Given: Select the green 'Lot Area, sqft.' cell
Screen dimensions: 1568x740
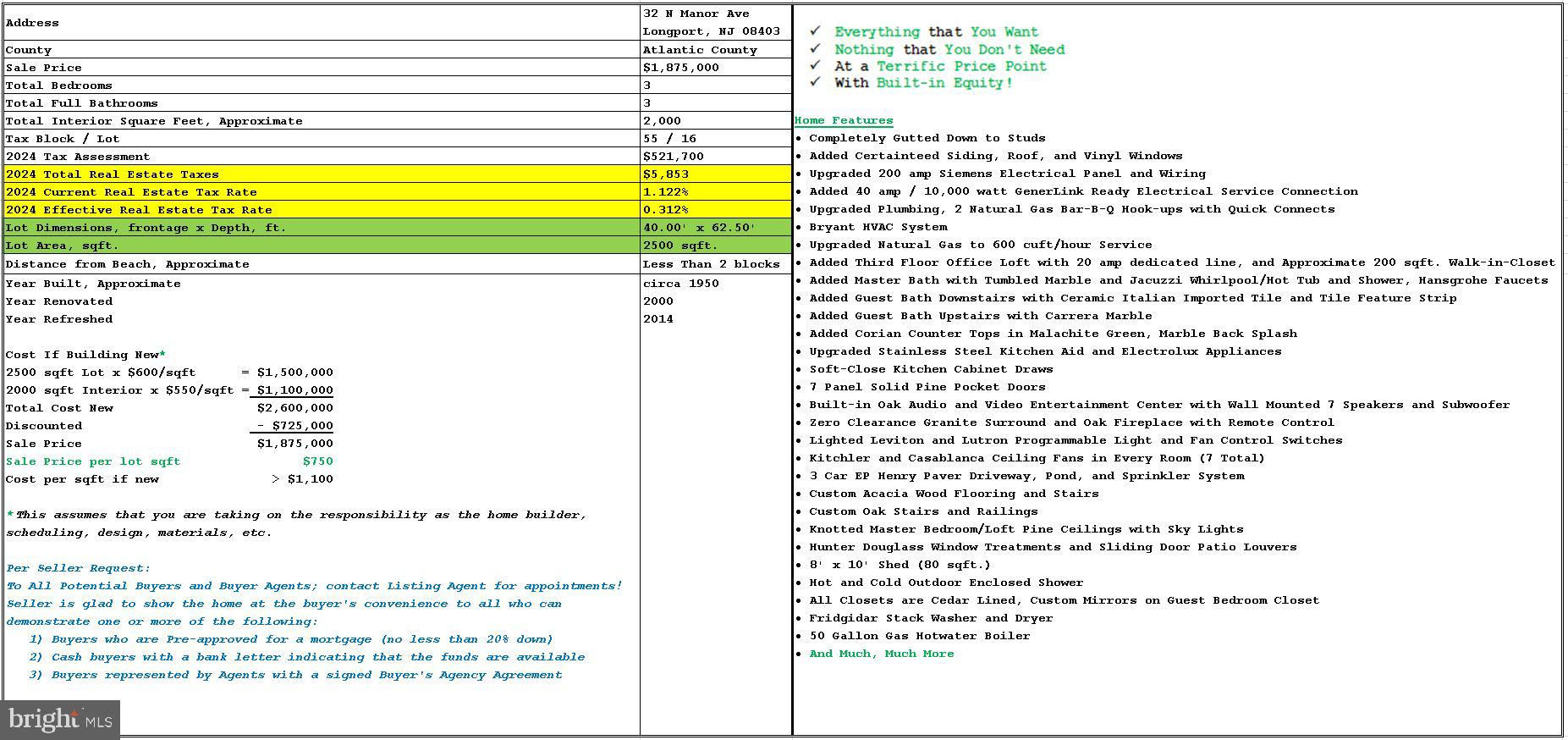Looking at the screenshot, I should coord(322,246).
